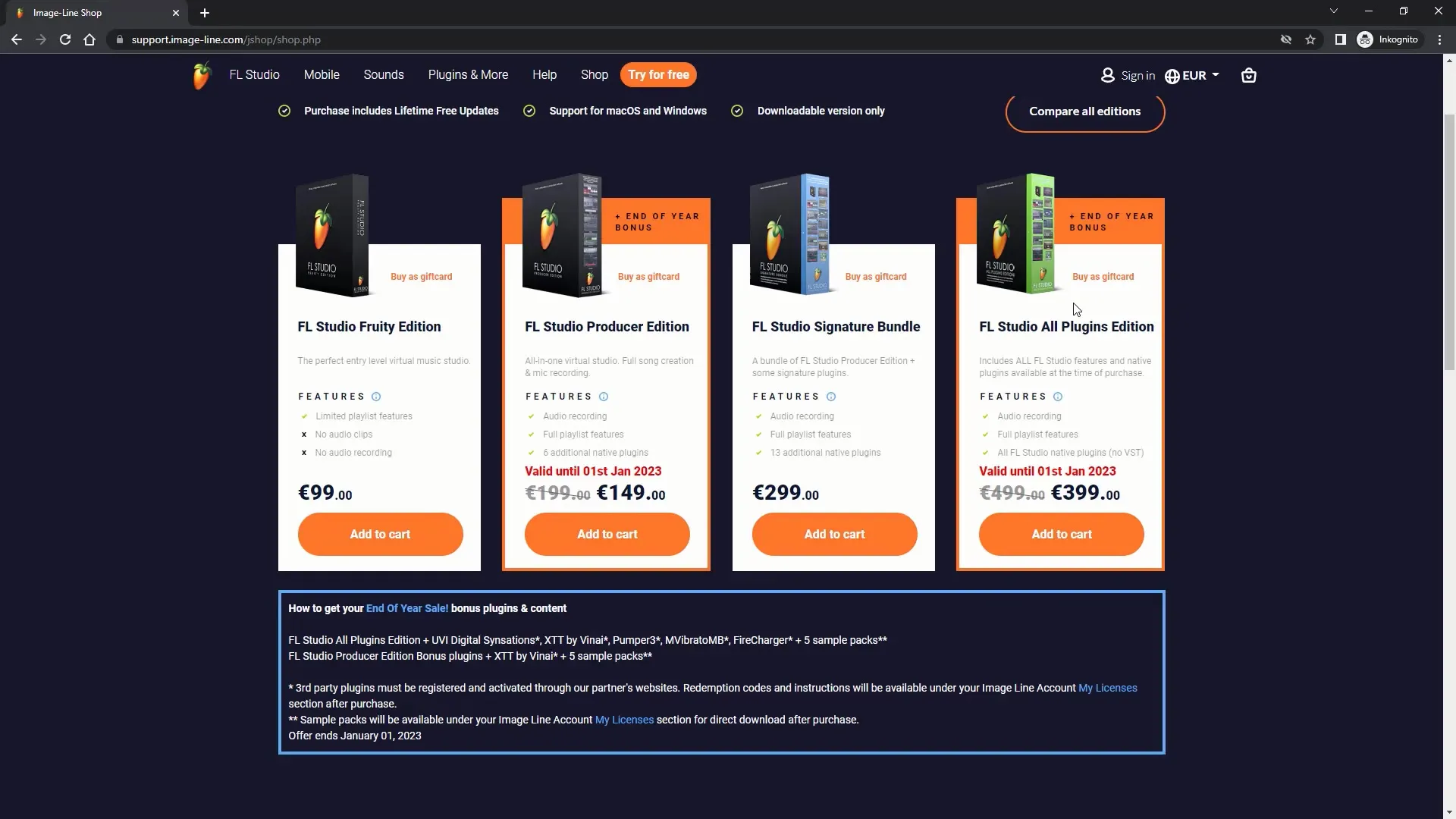Click the page vertical scrollbar
1456x819 pixels.
[1449, 243]
